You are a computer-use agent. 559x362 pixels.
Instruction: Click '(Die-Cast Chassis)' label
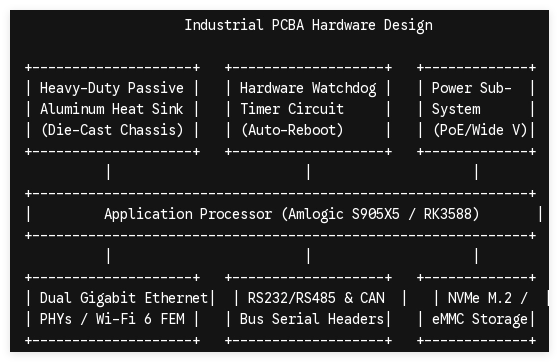[x=112, y=130]
